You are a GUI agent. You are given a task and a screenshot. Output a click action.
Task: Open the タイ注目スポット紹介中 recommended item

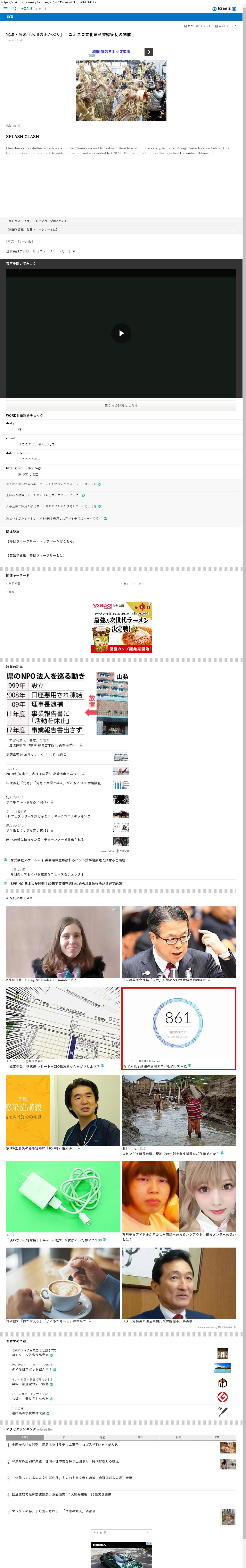pyautogui.click(x=32, y=1369)
